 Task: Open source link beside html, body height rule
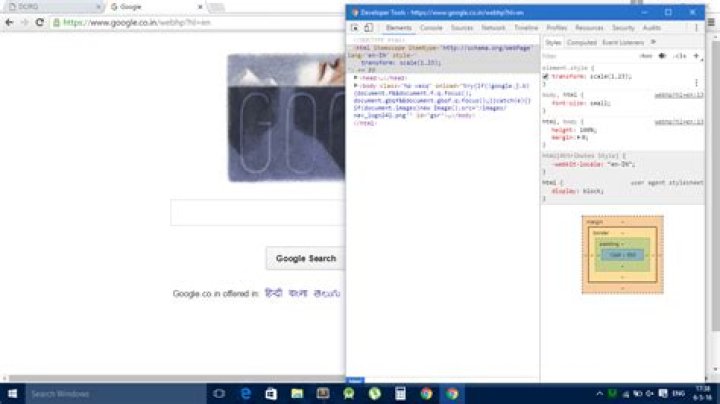[678, 122]
